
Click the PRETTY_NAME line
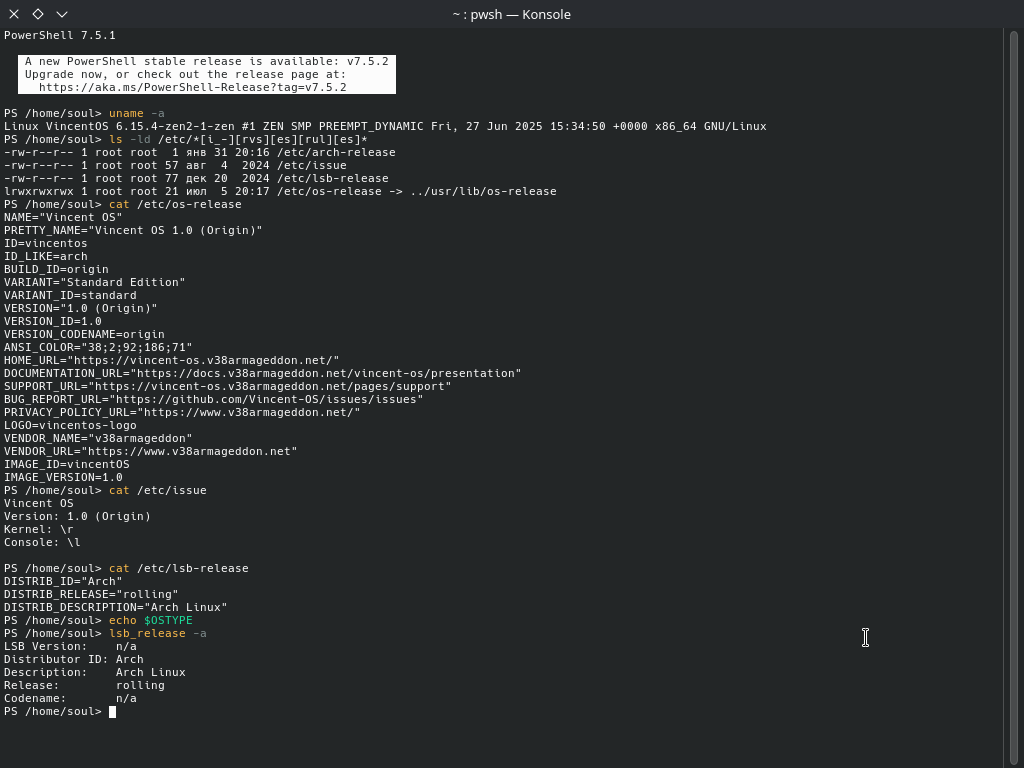[133, 231]
